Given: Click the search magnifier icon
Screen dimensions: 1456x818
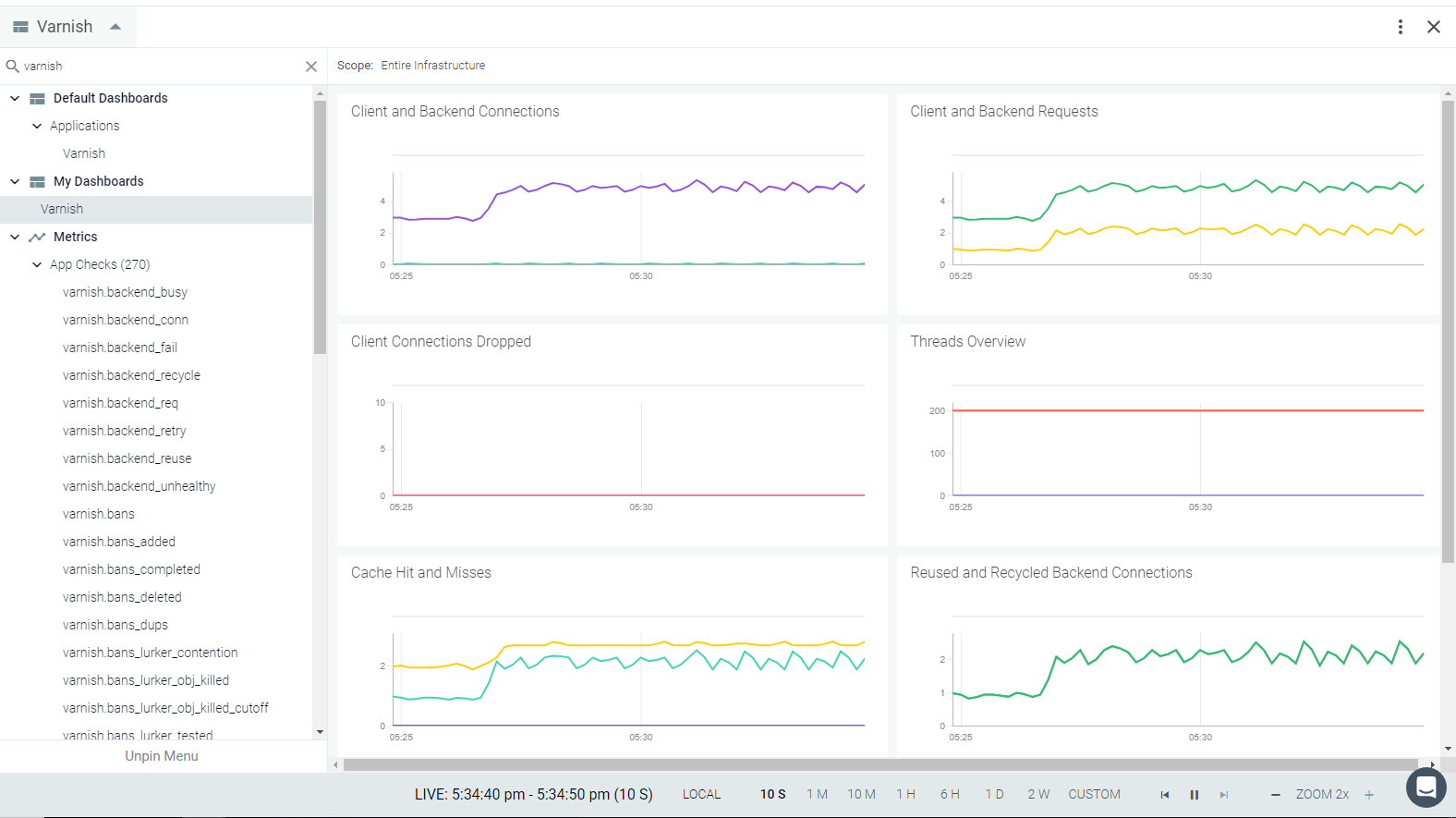Looking at the screenshot, I should coord(13,67).
